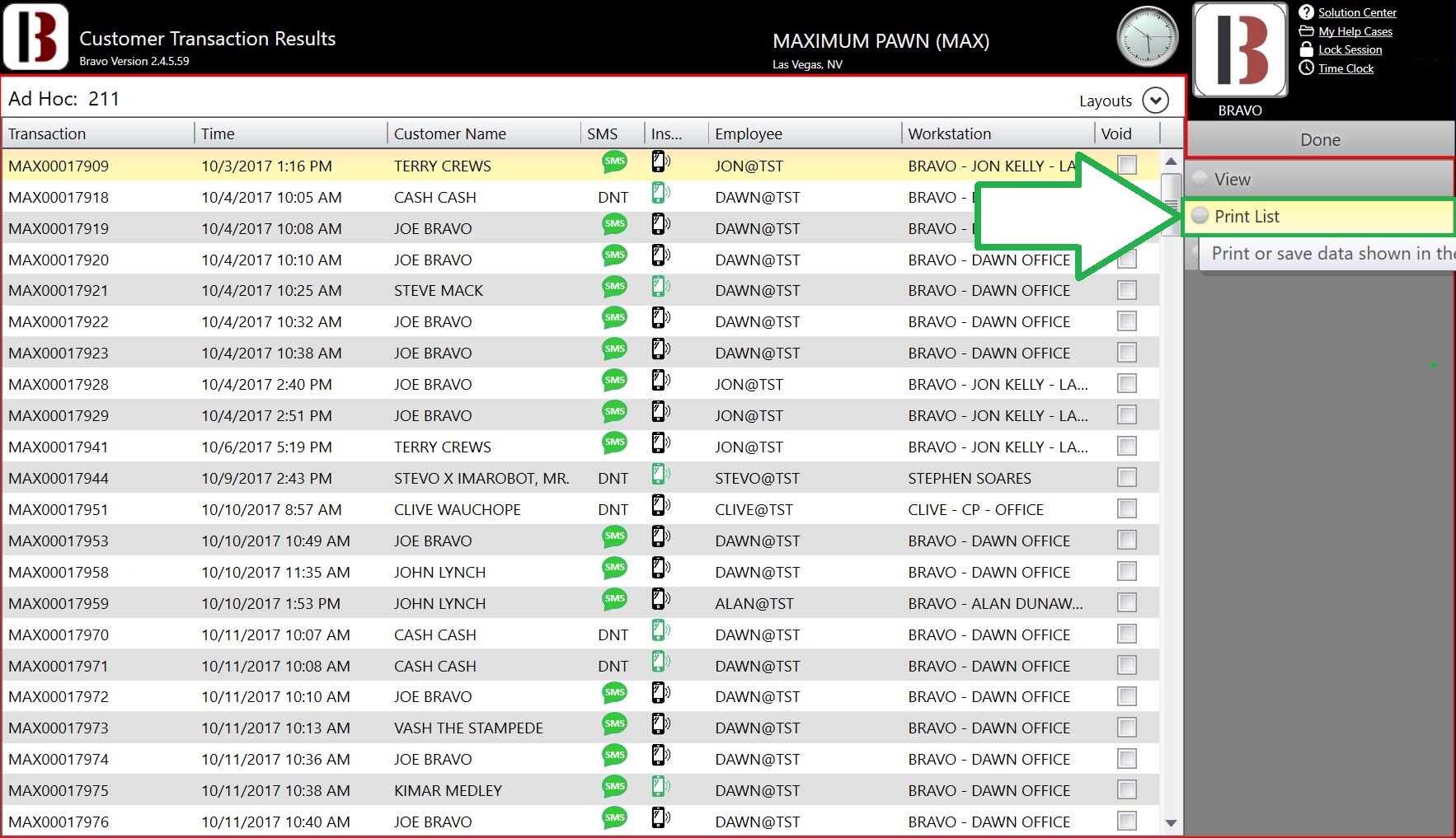Click the Bravo logo at top left
The height and width of the screenshot is (838, 1456).
pos(35,37)
